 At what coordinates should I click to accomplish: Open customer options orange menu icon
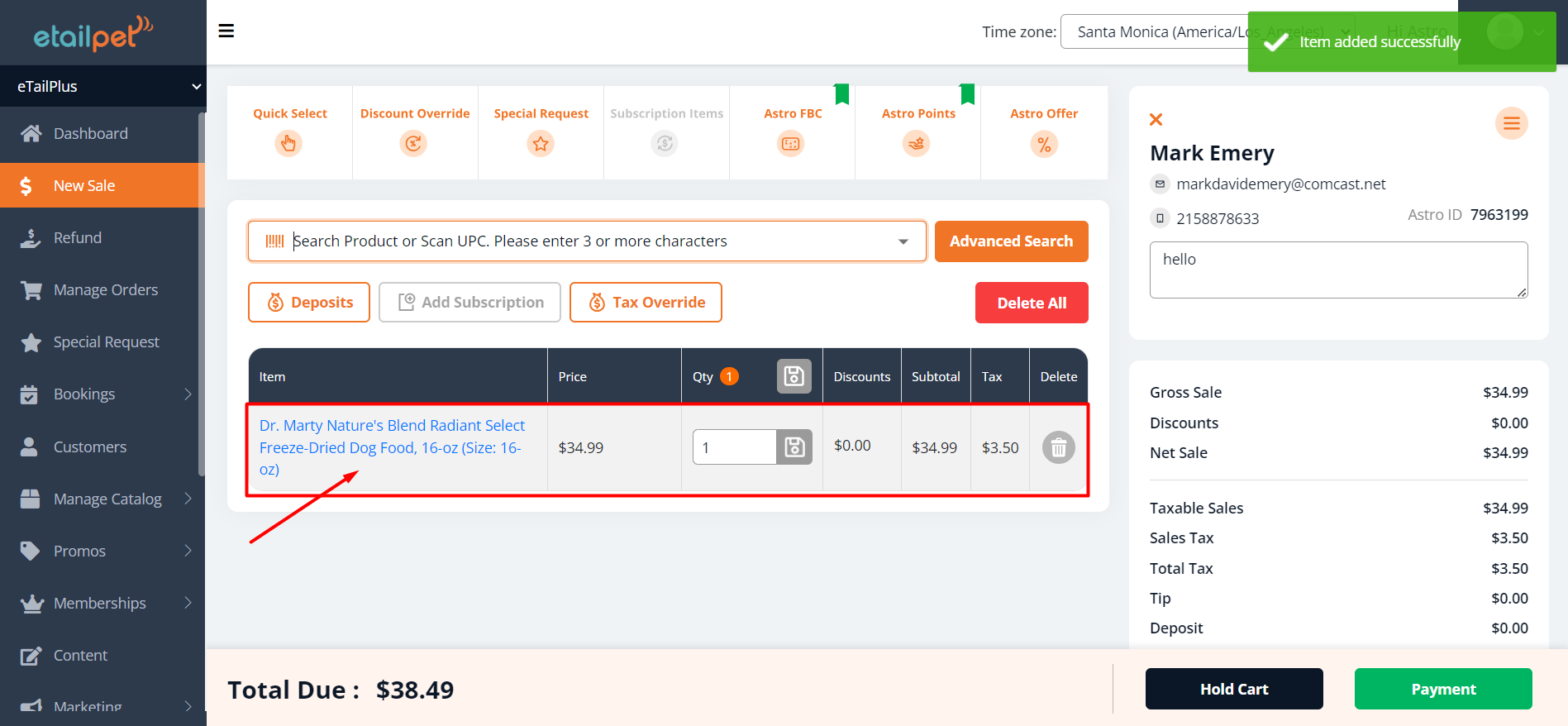tap(1511, 123)
